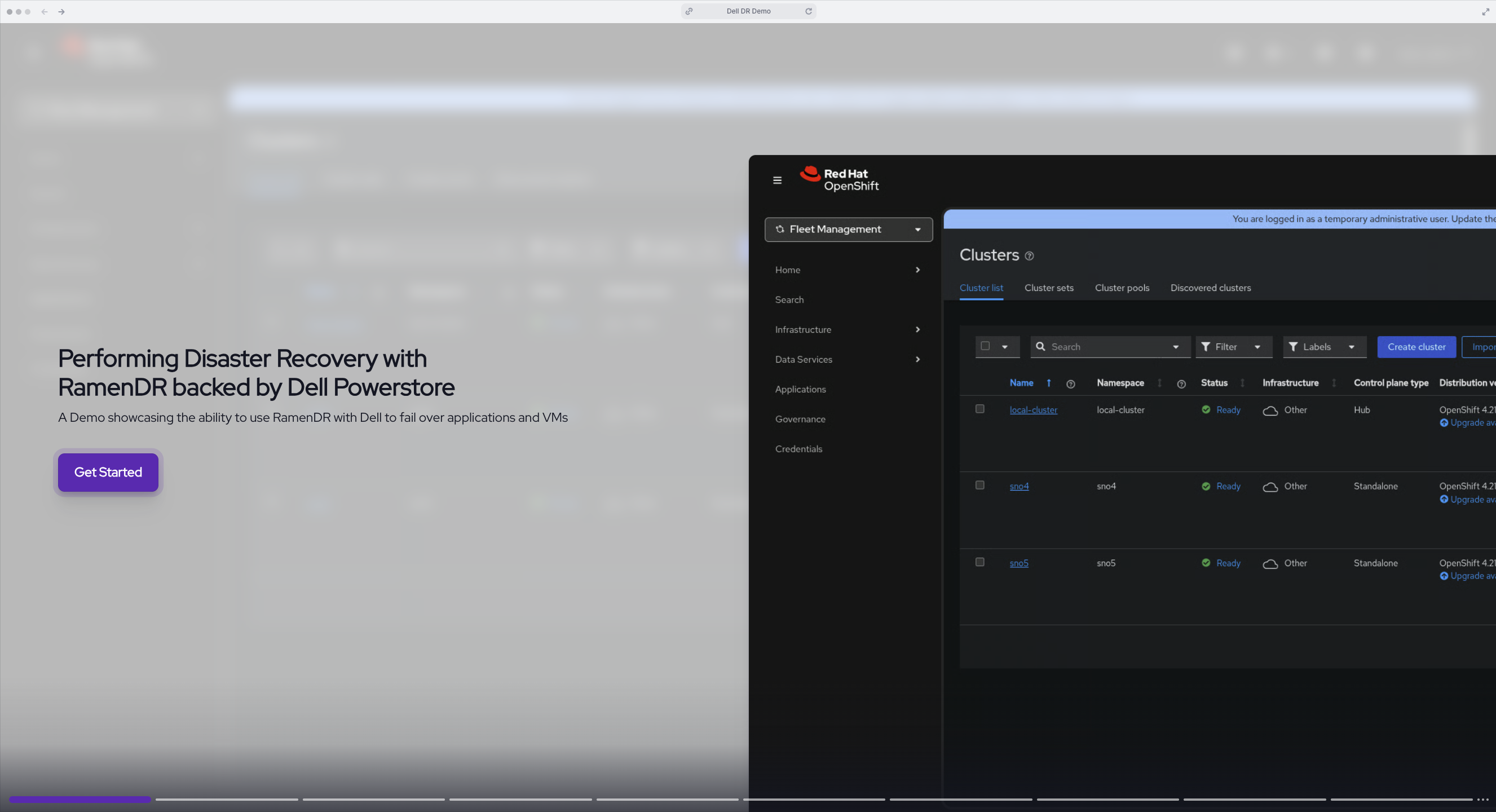Open the Fleet Management perspective dropdown

(849, 230)
